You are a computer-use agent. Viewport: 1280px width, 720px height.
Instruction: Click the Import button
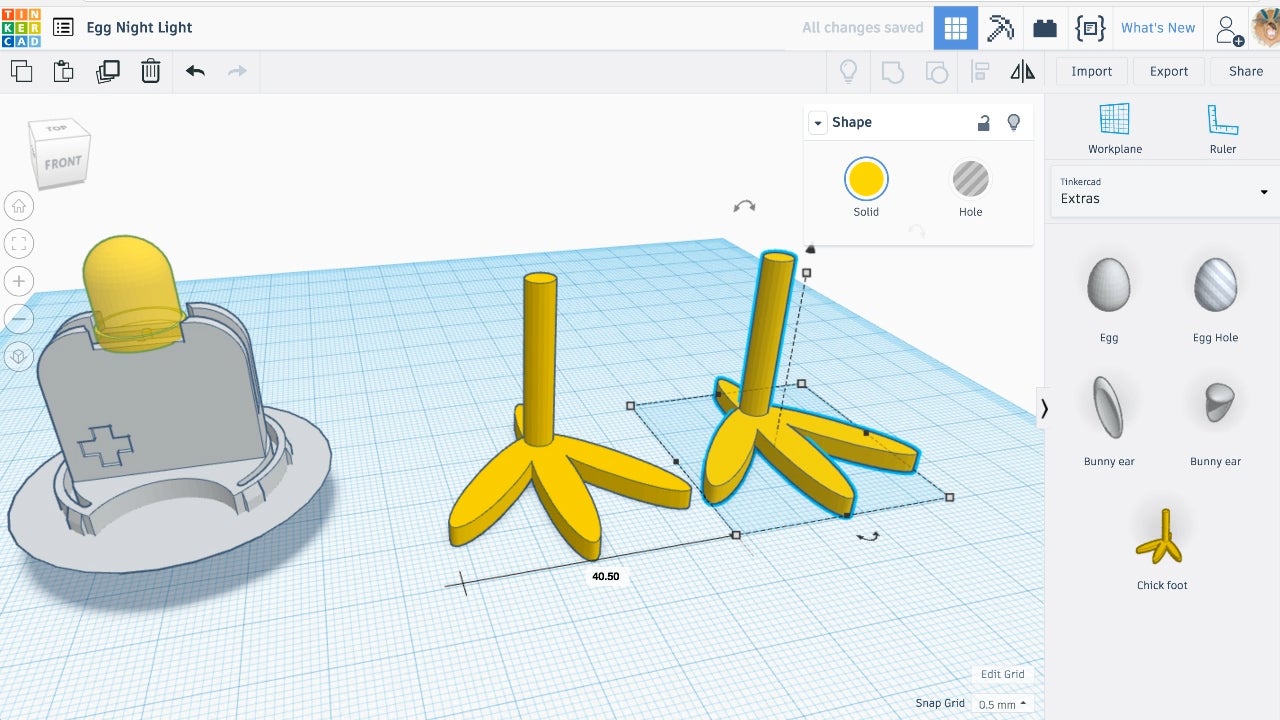click(x=1091, y=71)
